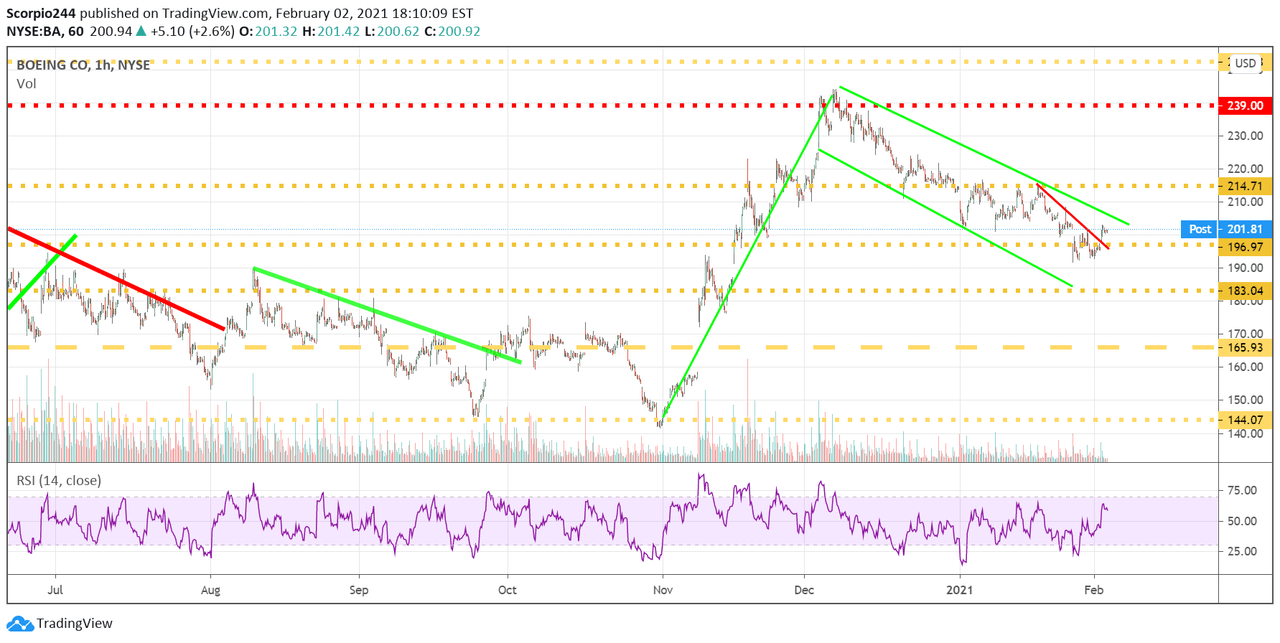Click the 220.00 price axis tick
This screenshot has width=1280, height=643.
(x=1243, y=169)
